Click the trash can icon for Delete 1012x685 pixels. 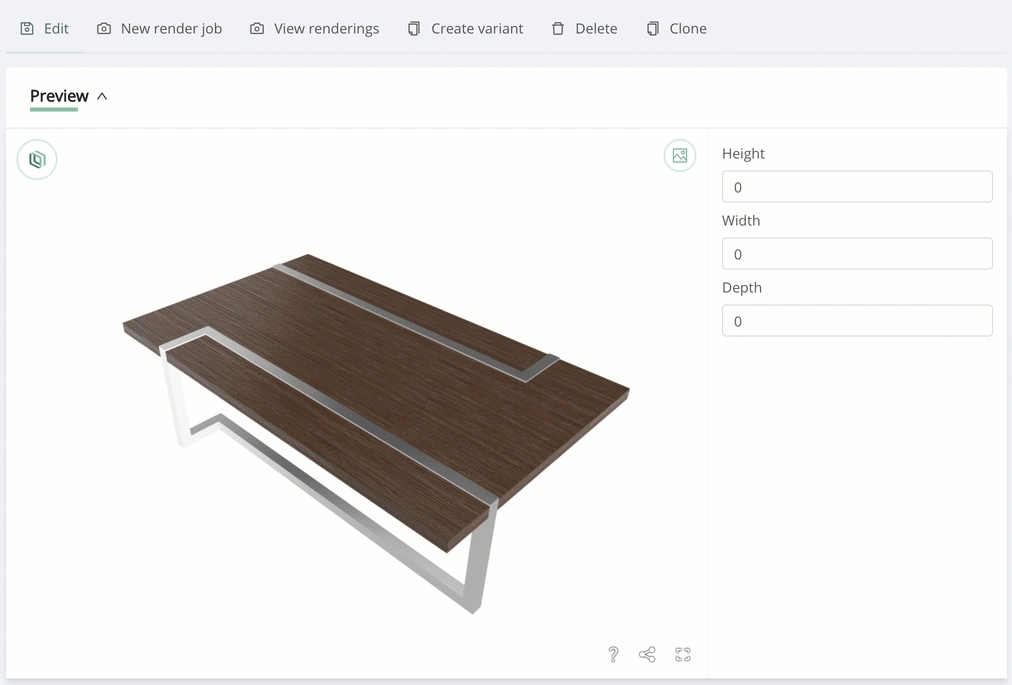click(558, 29)
